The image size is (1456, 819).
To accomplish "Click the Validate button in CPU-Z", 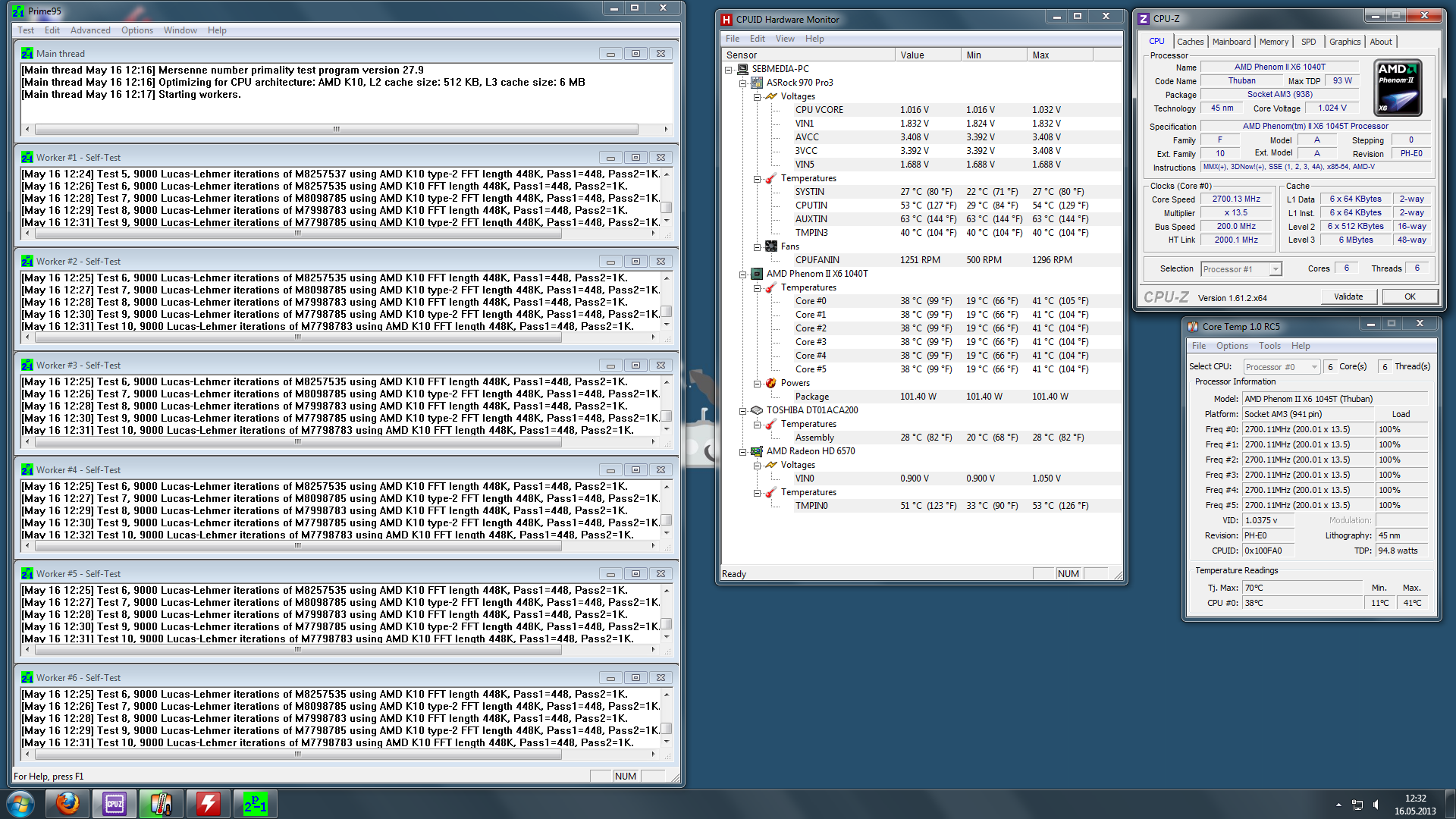I will (1348, 297).
